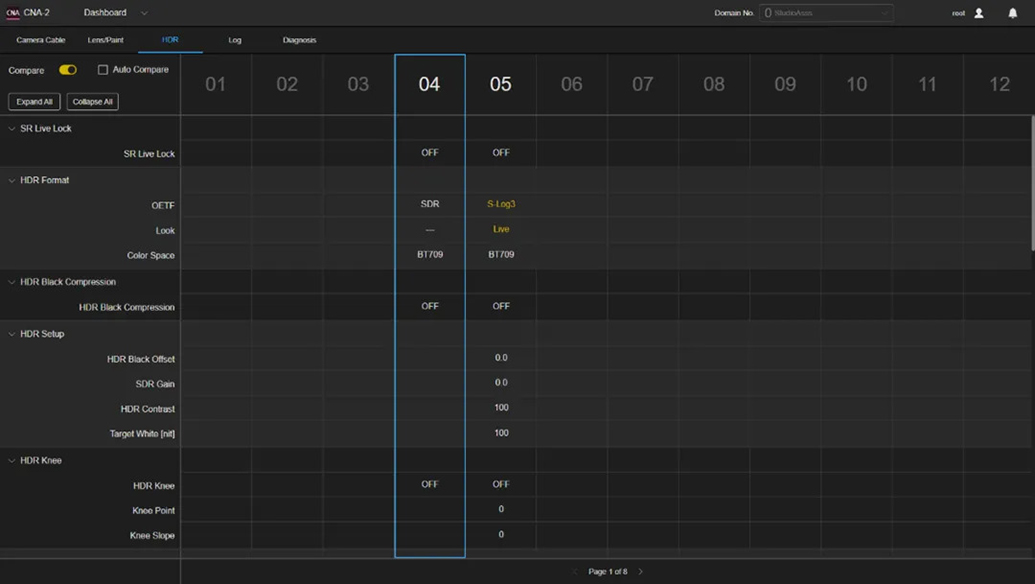Click the Page 1 of 8 indicator
1035x584 pixels.
click(608, 571)
